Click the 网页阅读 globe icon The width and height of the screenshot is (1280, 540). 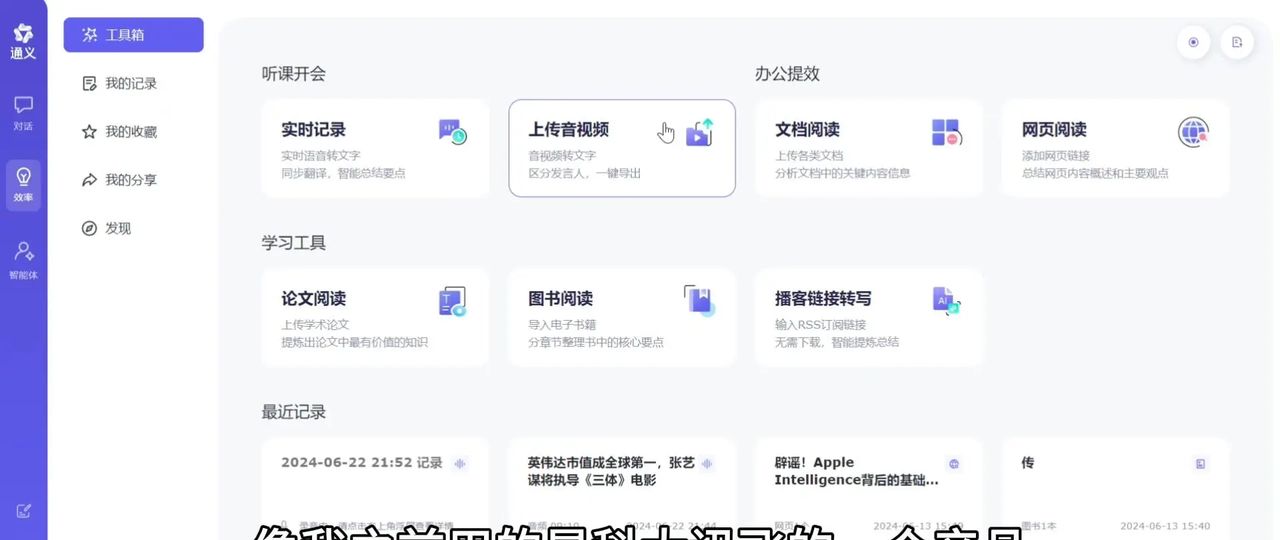tap(1193, 132)
